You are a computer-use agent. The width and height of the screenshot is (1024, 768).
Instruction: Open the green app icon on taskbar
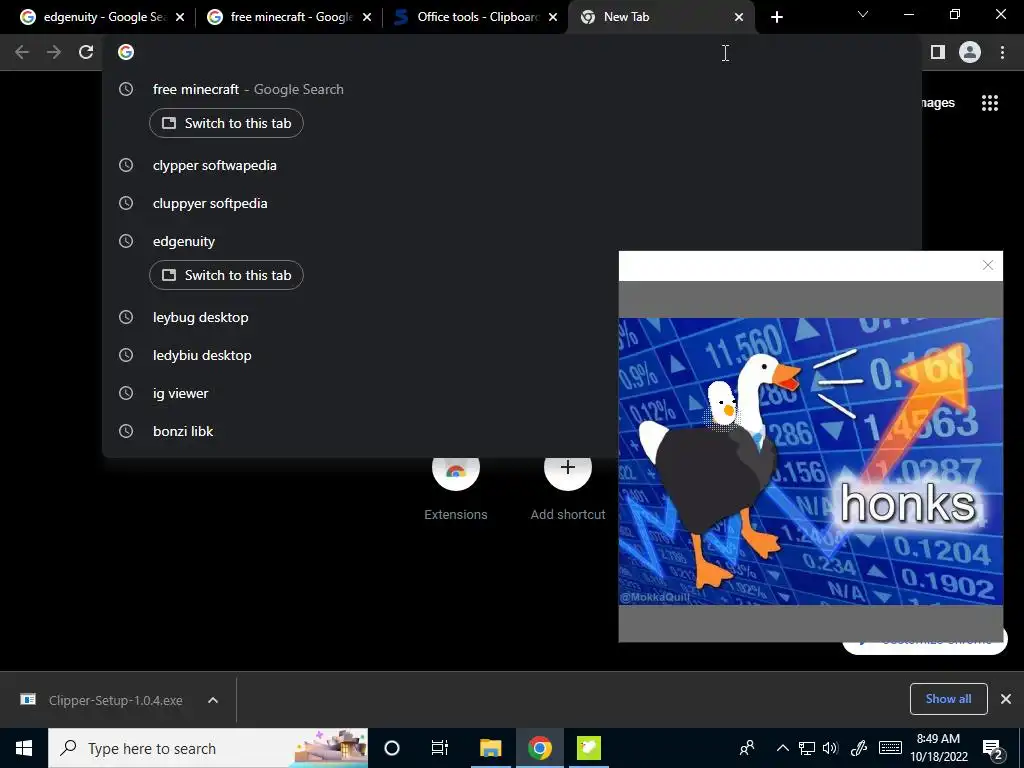[588, 748]
